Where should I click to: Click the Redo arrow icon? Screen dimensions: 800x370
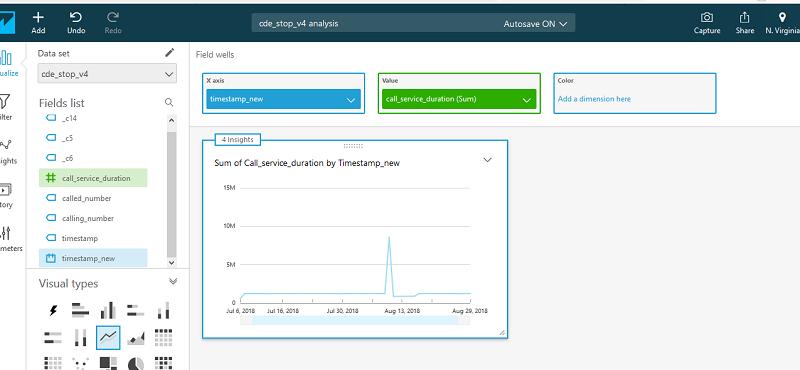click(x=113, y=17)
